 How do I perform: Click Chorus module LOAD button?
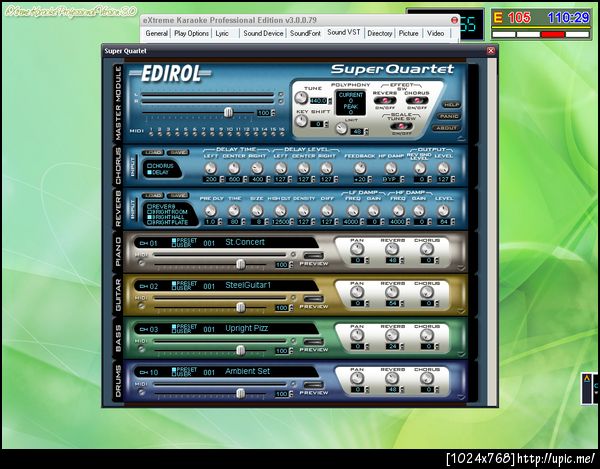tap(153, 153)
